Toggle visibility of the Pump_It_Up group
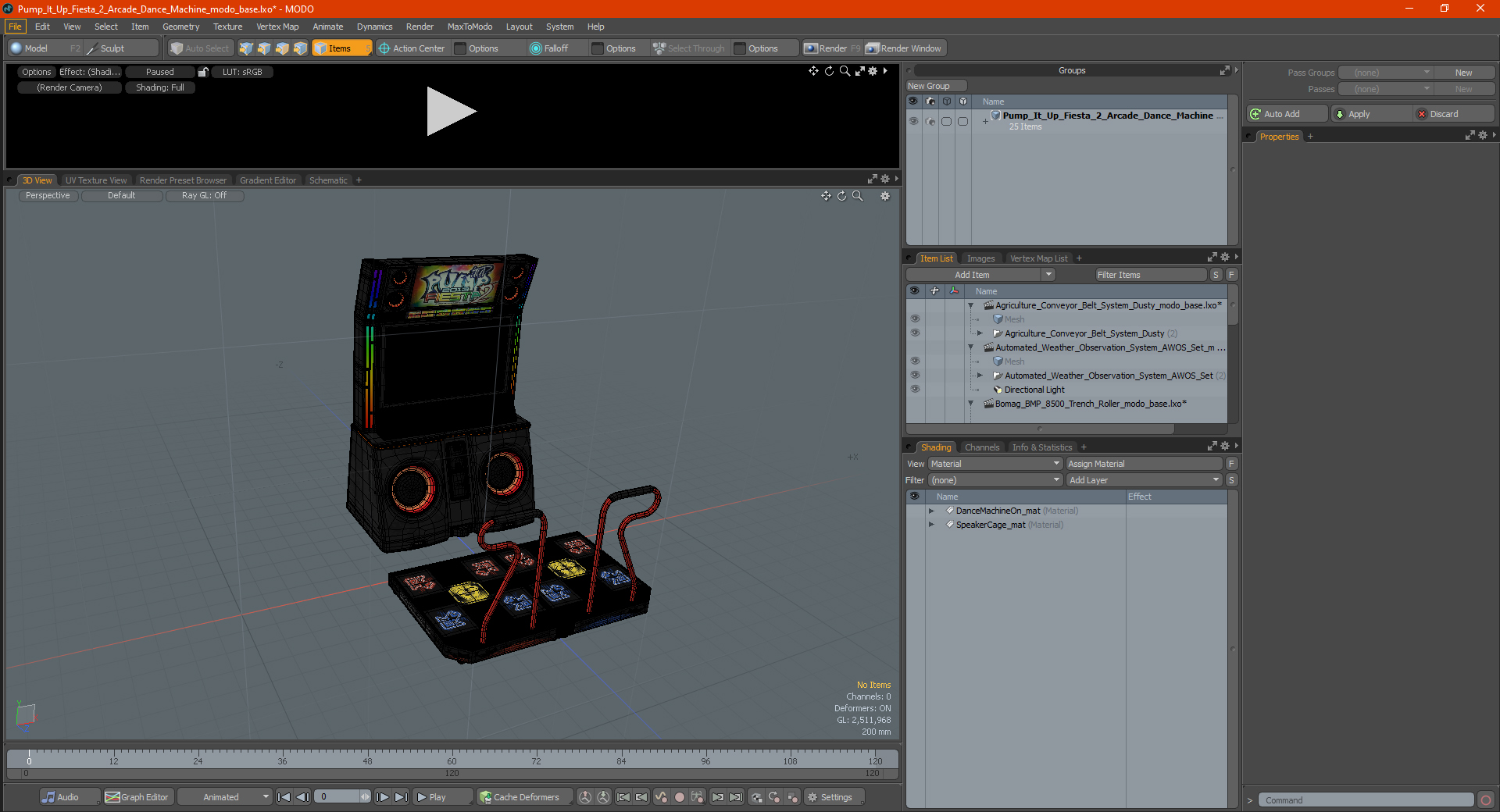Viewport: 1500px width, 812px height. coord(913,121)
